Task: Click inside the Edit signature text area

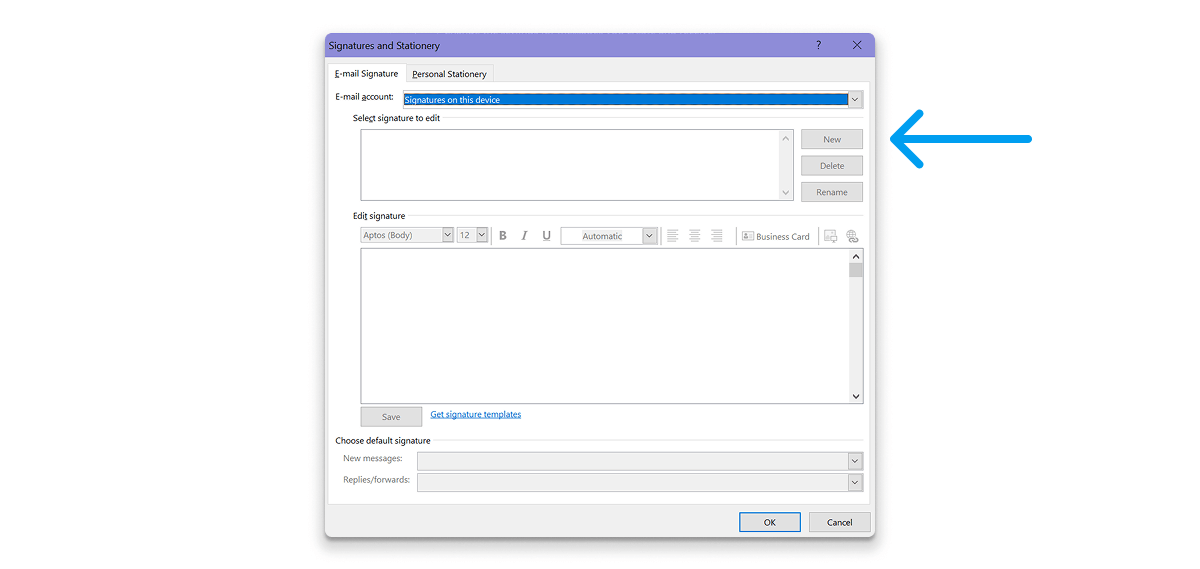Action: pyautogui.click(x=605, y=326)
